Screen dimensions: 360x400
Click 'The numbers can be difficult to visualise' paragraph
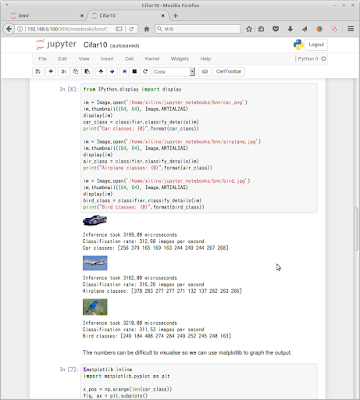[x=187, y=353]
